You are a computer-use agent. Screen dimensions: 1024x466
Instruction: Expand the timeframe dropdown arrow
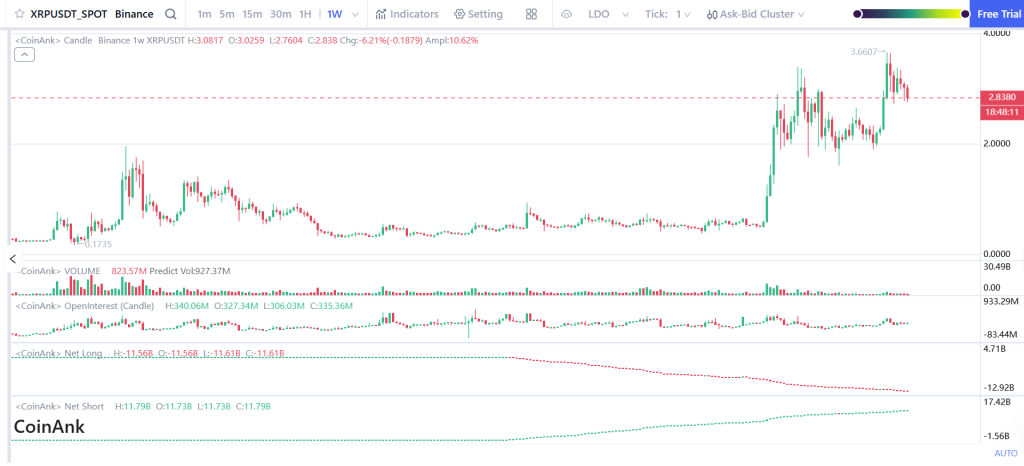(355, 14)
